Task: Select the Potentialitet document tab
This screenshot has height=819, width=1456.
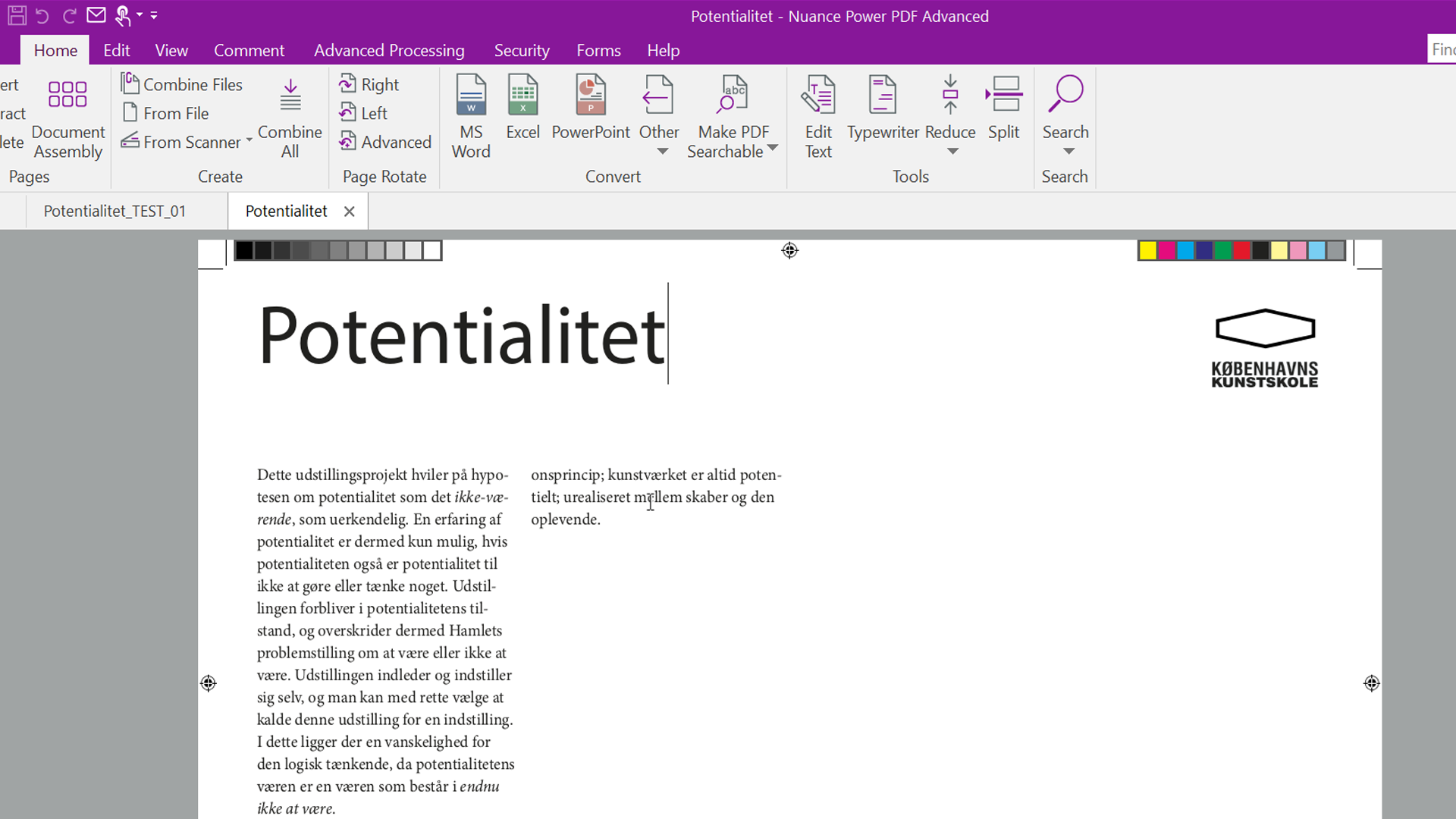Action: pyautogui.click(x=286, y=211)
